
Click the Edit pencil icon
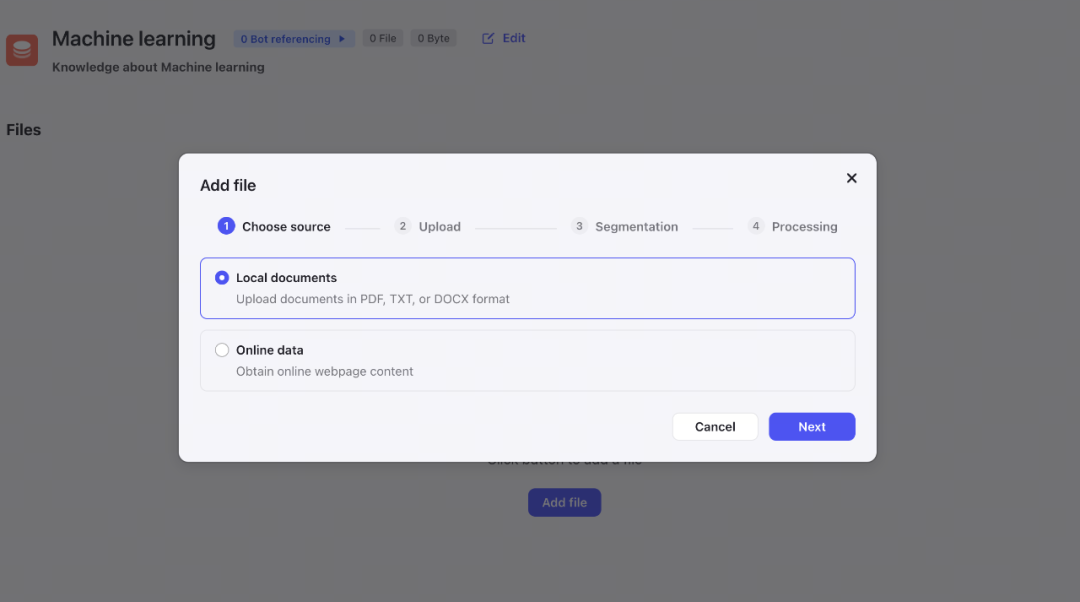tap(488, 39)
